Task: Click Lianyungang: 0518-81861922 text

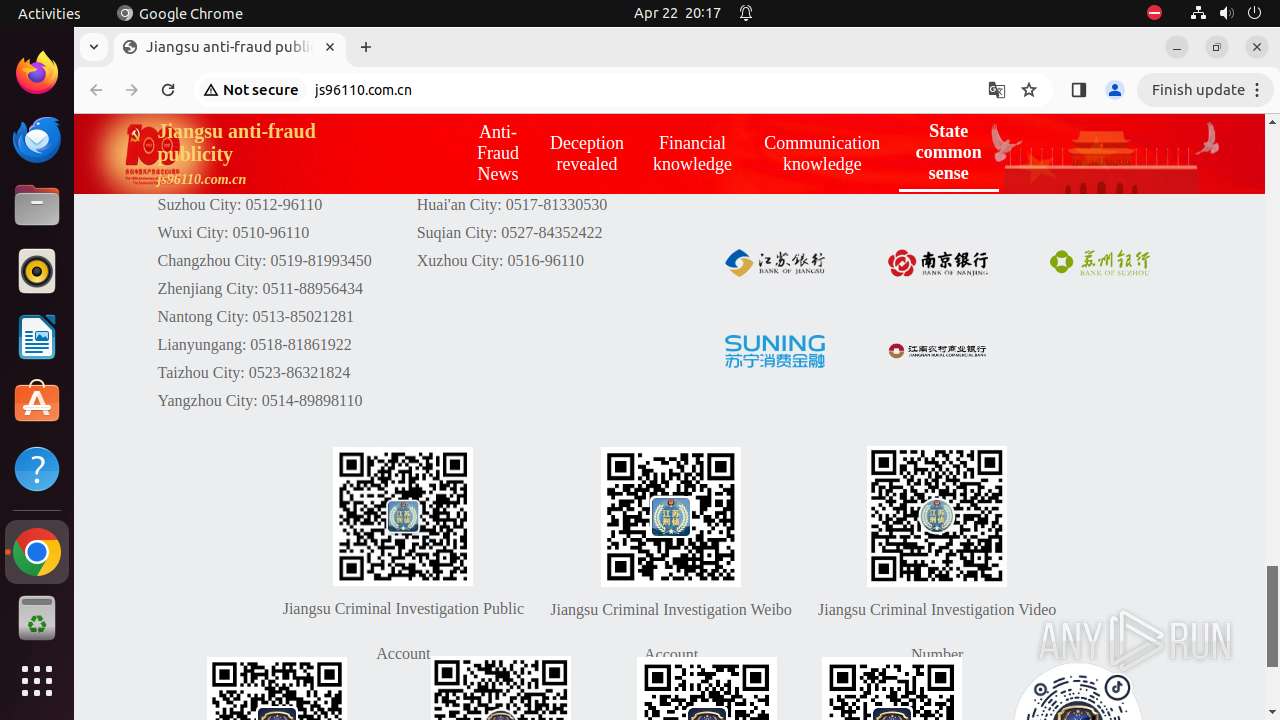Action: [254, 345]
